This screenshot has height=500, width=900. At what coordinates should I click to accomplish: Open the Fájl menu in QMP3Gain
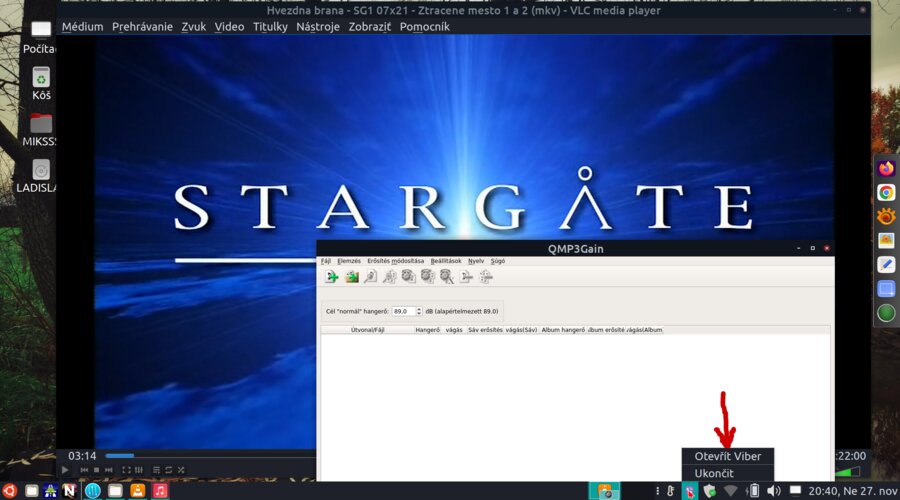click(325, 261)
